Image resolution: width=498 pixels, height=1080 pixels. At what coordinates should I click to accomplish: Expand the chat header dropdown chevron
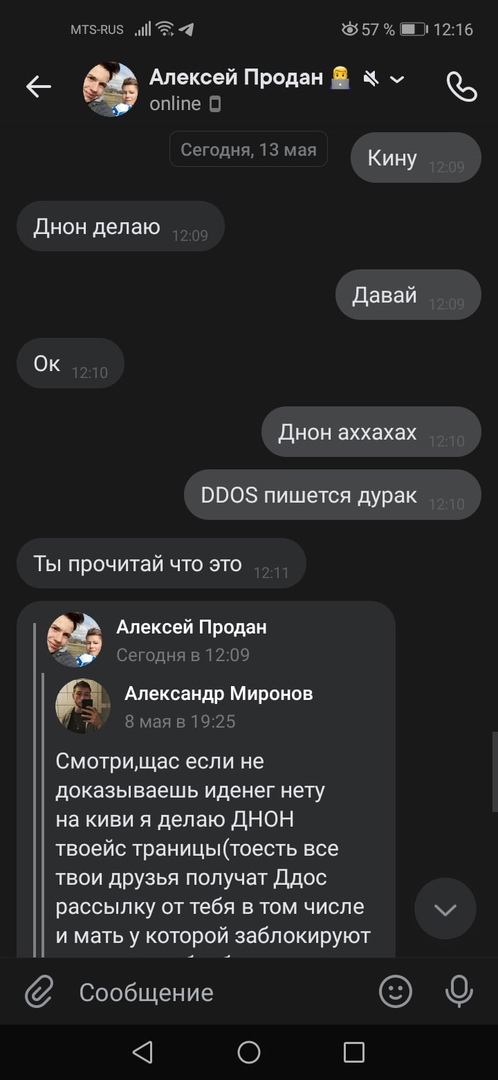(397, 79)
